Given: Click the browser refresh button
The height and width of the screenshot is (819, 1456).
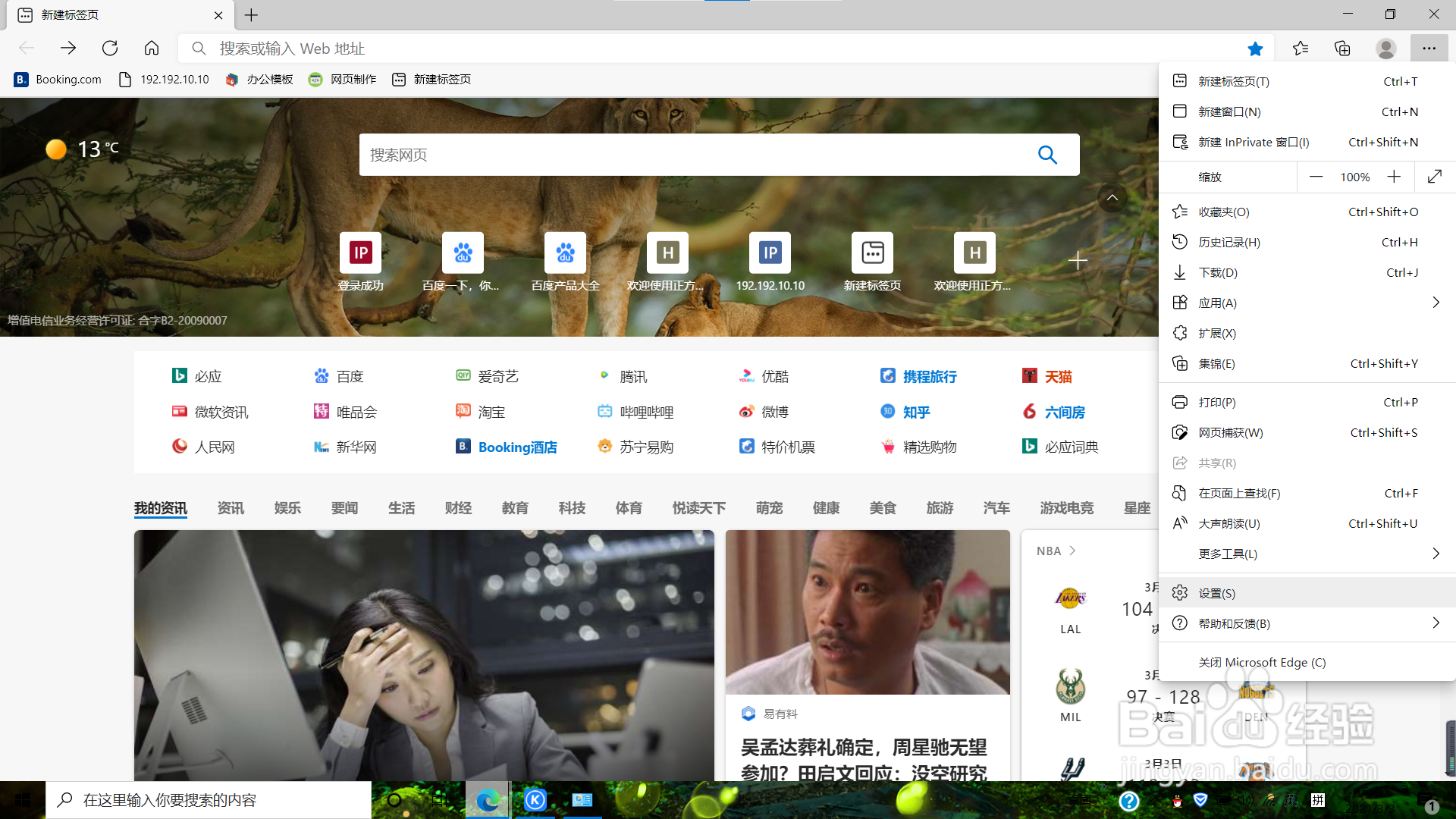Looking at the screenshot, I should [x=110, y=49].
